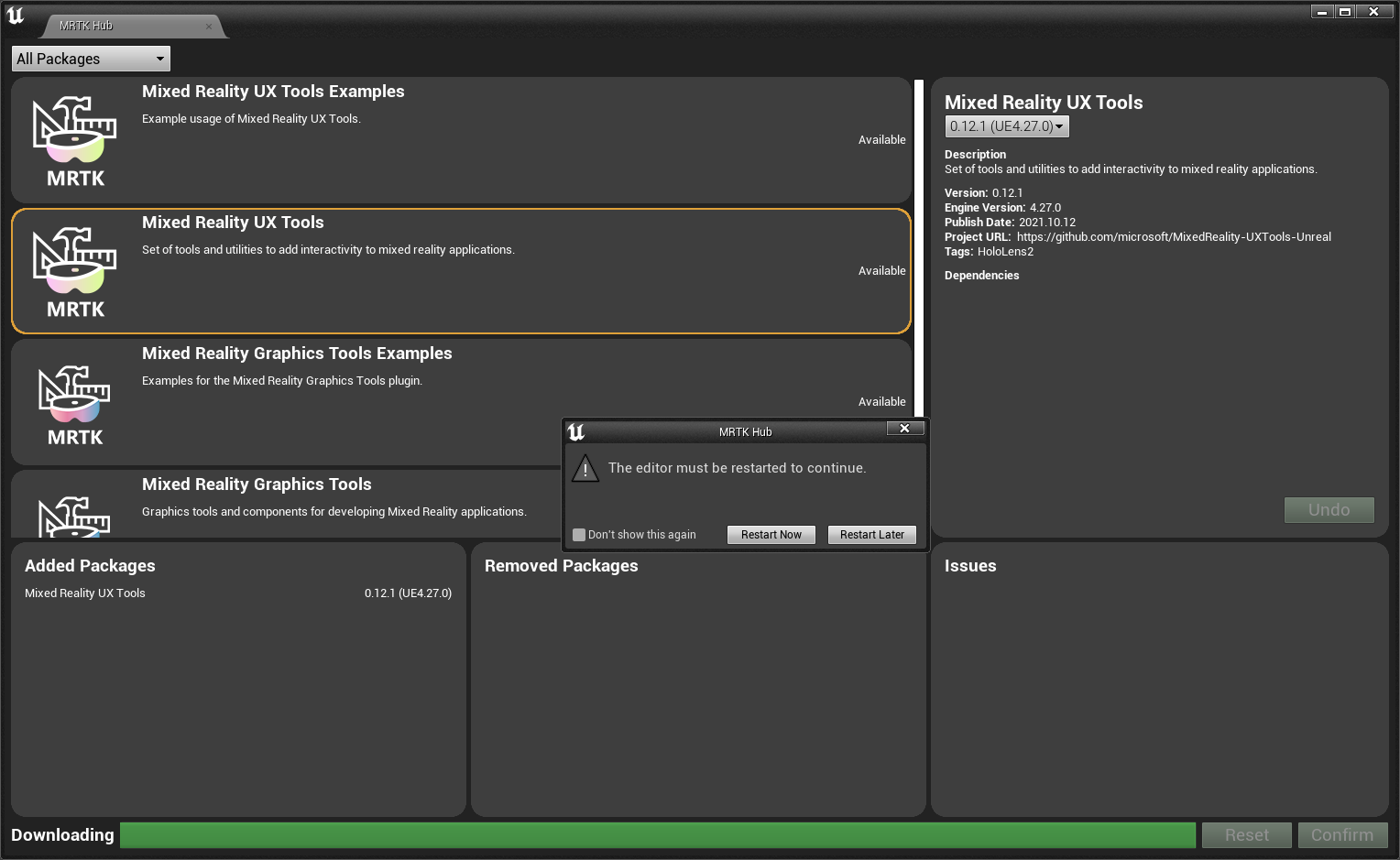
Task: Enable the Don't show this again checkbox
Action: [579, 534]
